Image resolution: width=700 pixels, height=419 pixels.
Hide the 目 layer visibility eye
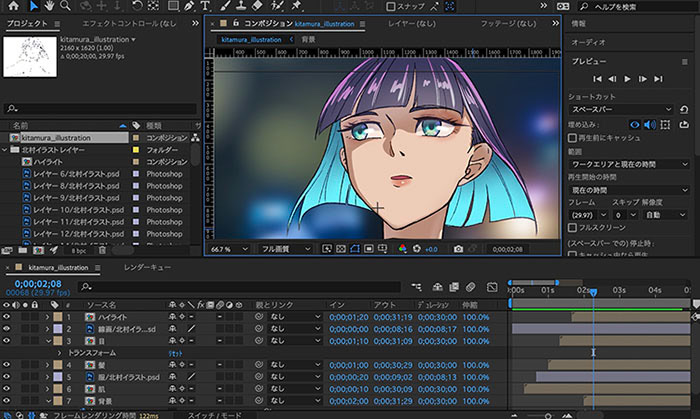6,340
